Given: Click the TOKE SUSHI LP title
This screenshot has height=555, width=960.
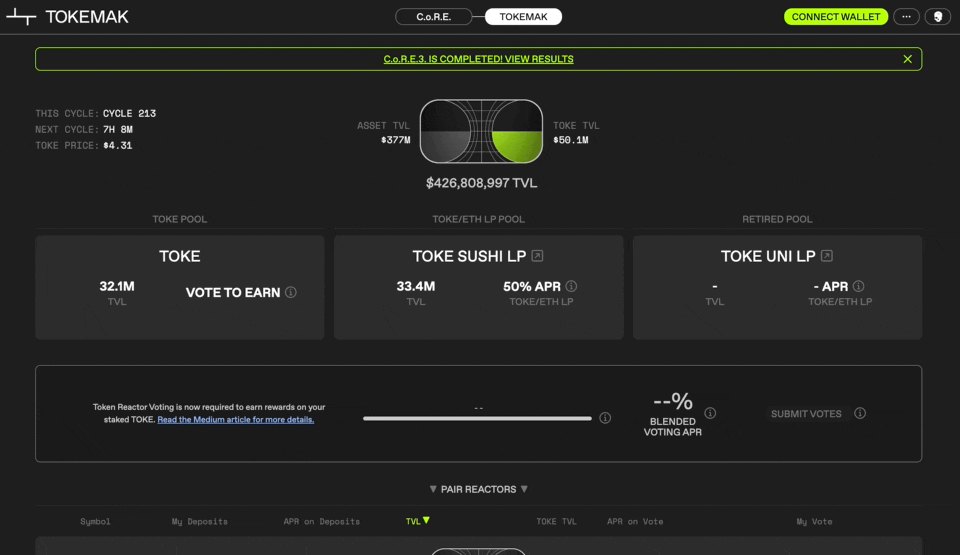Looking at the screenshot, I should (x=469, y=256).
